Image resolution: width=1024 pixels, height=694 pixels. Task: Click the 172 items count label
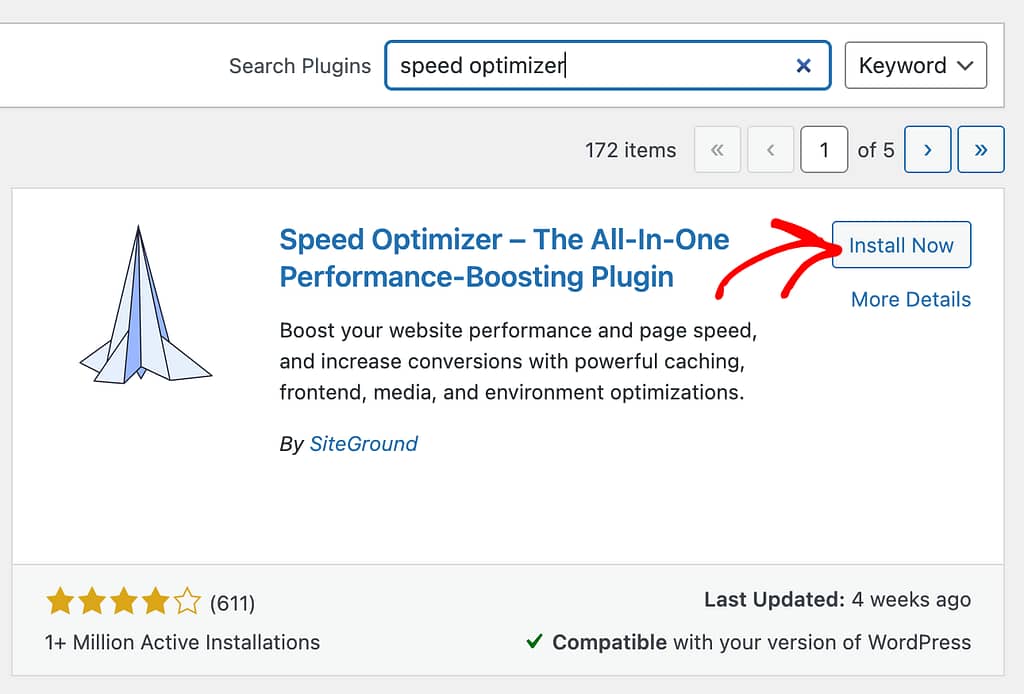630,150
